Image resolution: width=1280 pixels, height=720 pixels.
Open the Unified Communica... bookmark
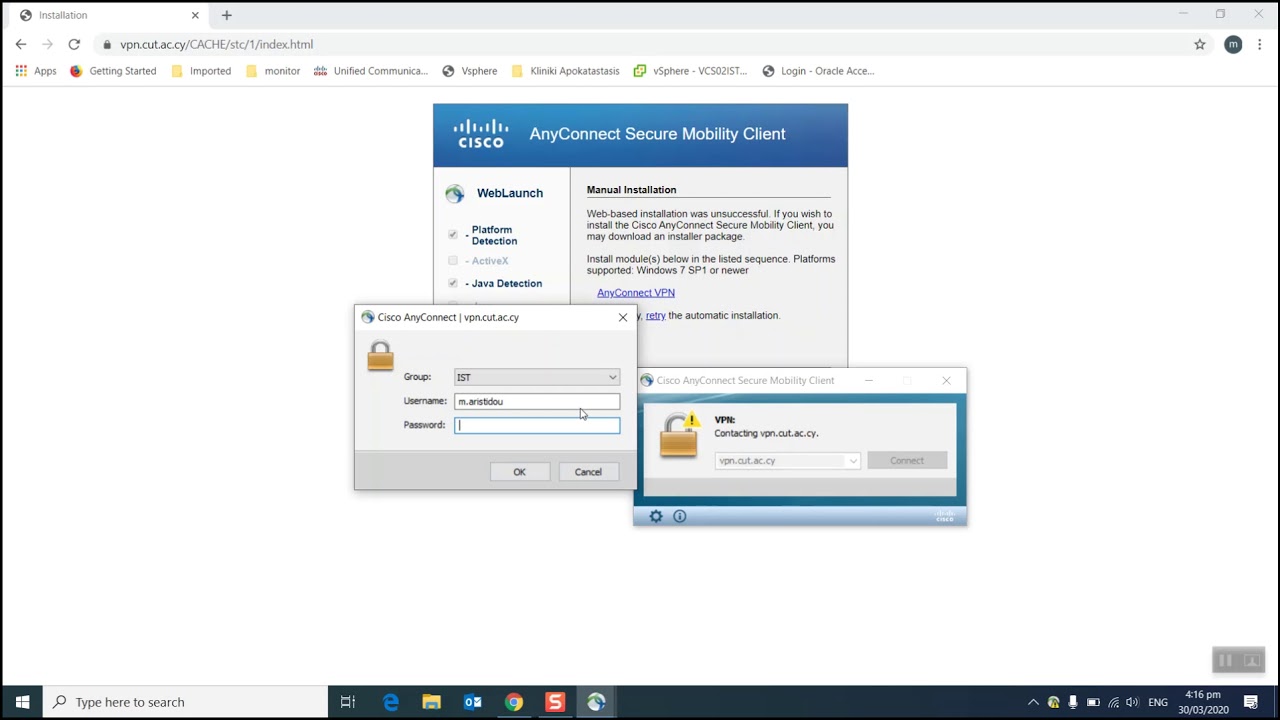371,71
